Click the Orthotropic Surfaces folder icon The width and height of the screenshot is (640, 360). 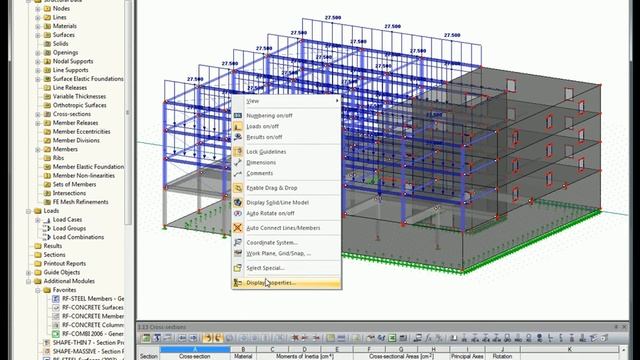click(47, 105)
